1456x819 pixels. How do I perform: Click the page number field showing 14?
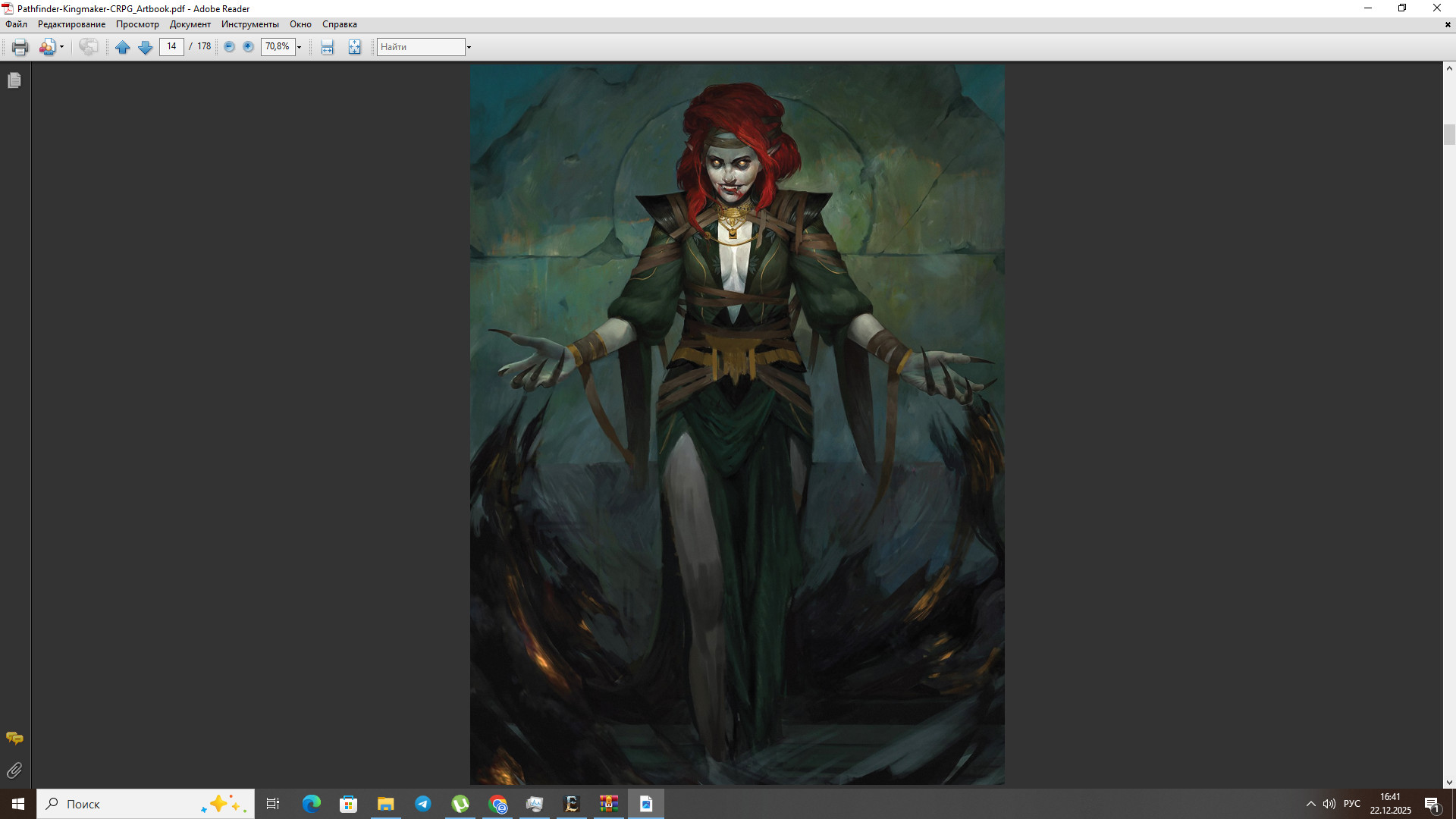pos(171,47)
